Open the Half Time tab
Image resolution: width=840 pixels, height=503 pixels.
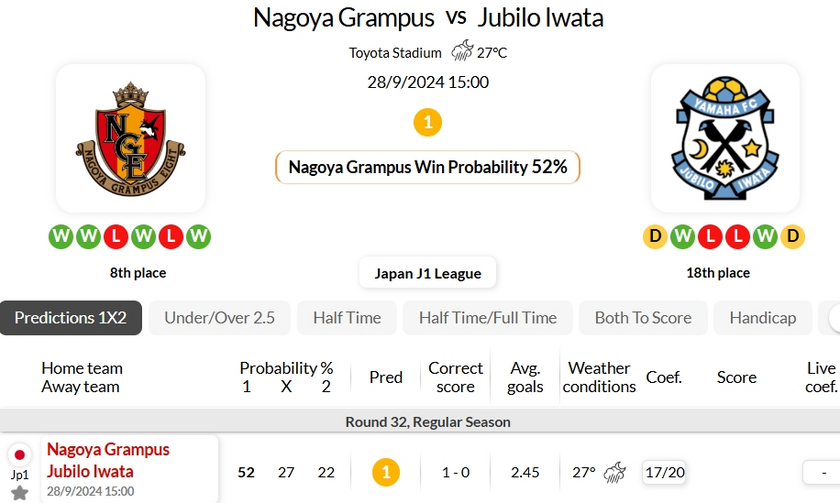pos(347,318)
